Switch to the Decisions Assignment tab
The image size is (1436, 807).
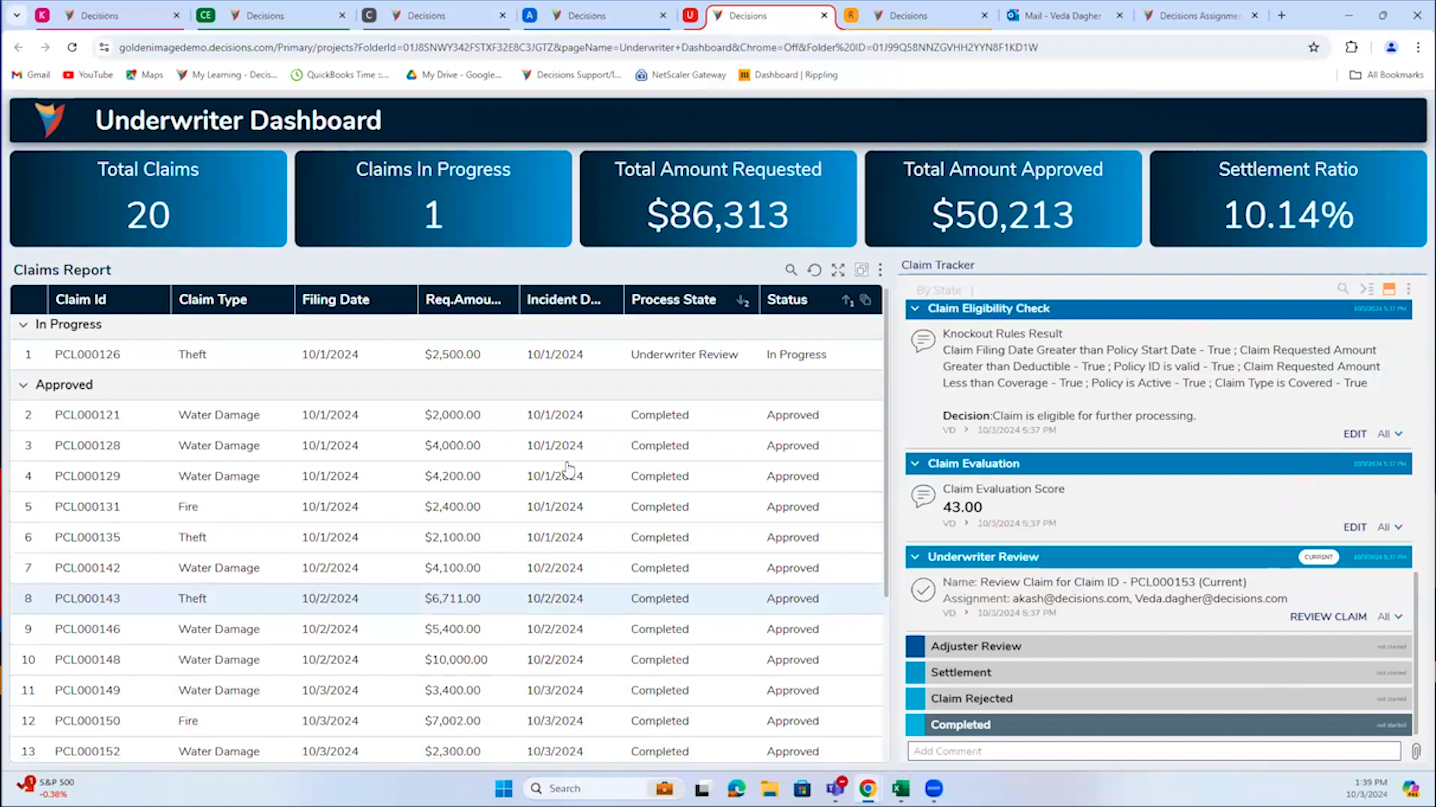pos(1201,16)
